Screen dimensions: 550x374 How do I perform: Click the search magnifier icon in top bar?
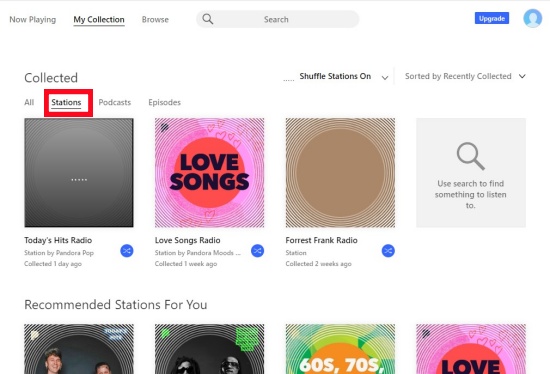click(x=208, y=19)
